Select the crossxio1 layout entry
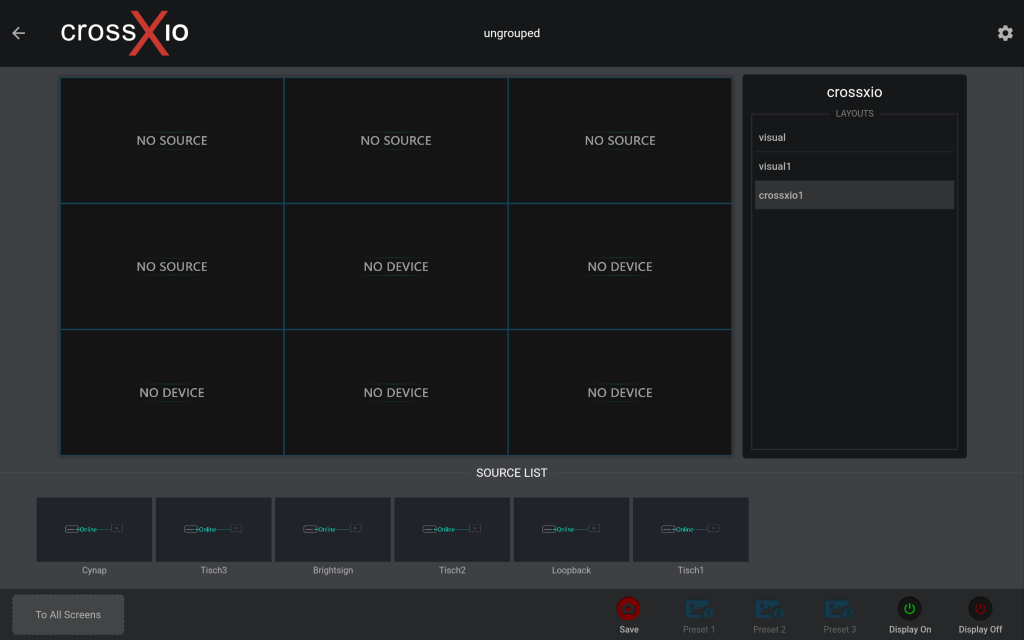This screenshot has height=640, width=1024. tap(854, 196)
